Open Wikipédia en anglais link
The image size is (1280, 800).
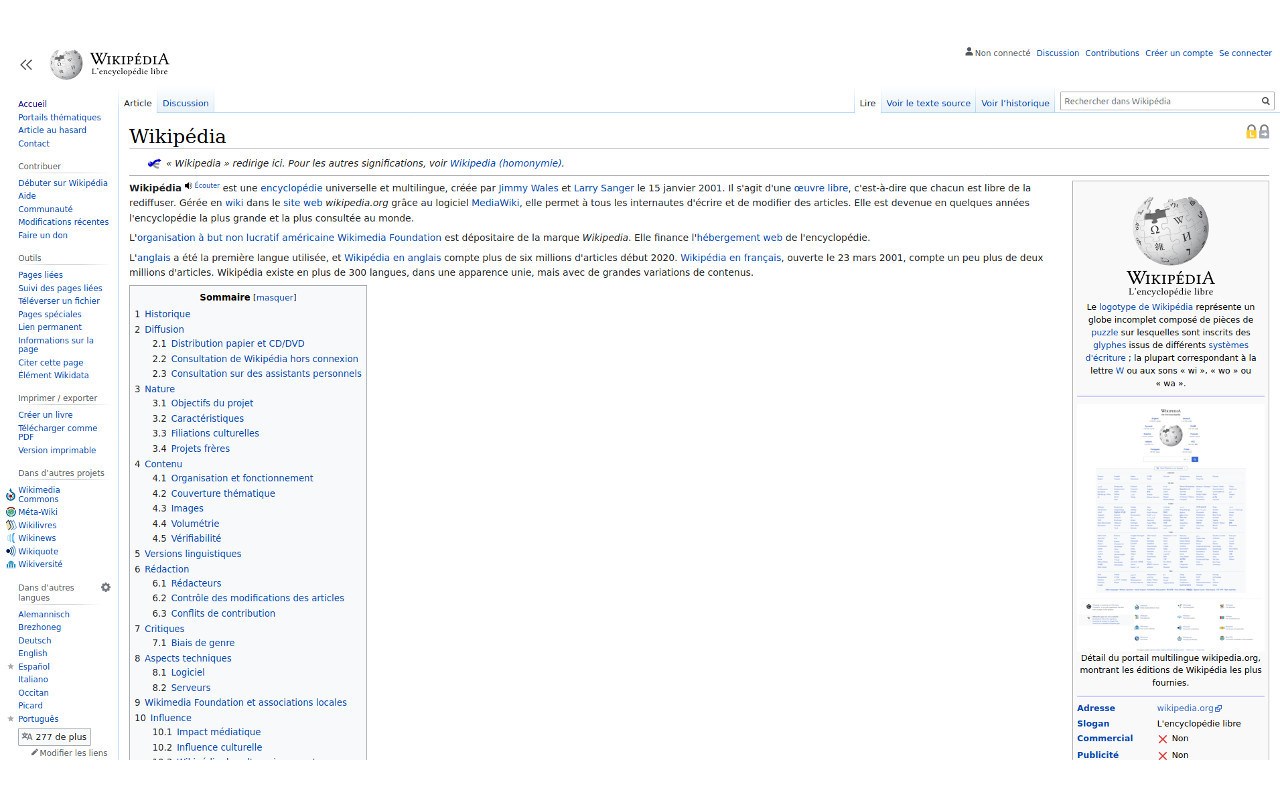[393, 258]
